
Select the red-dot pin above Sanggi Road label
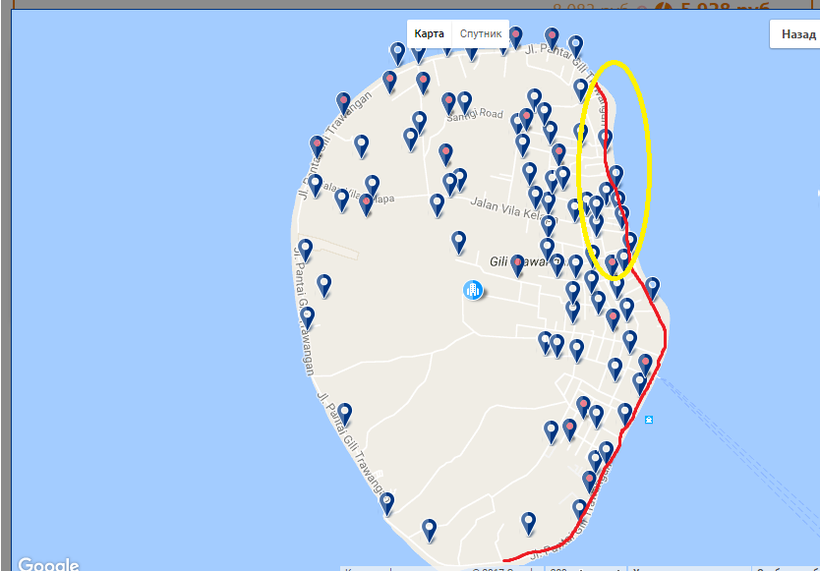(x=448, y=102)
